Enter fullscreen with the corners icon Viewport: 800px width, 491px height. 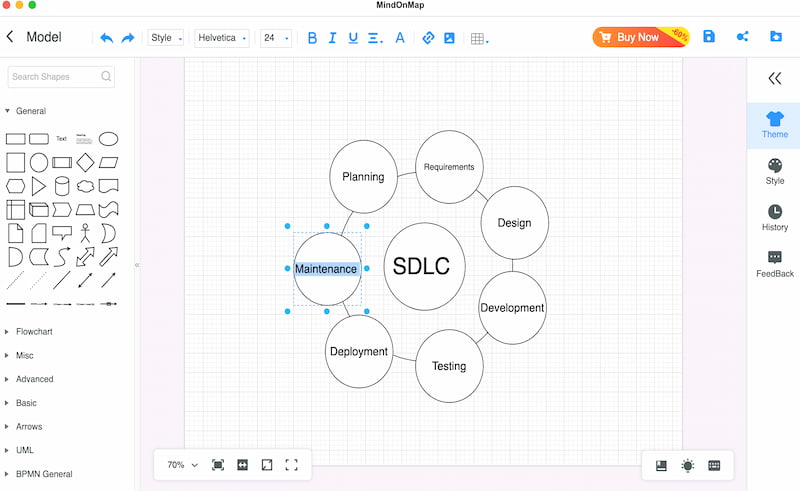[x=291, y=465]
